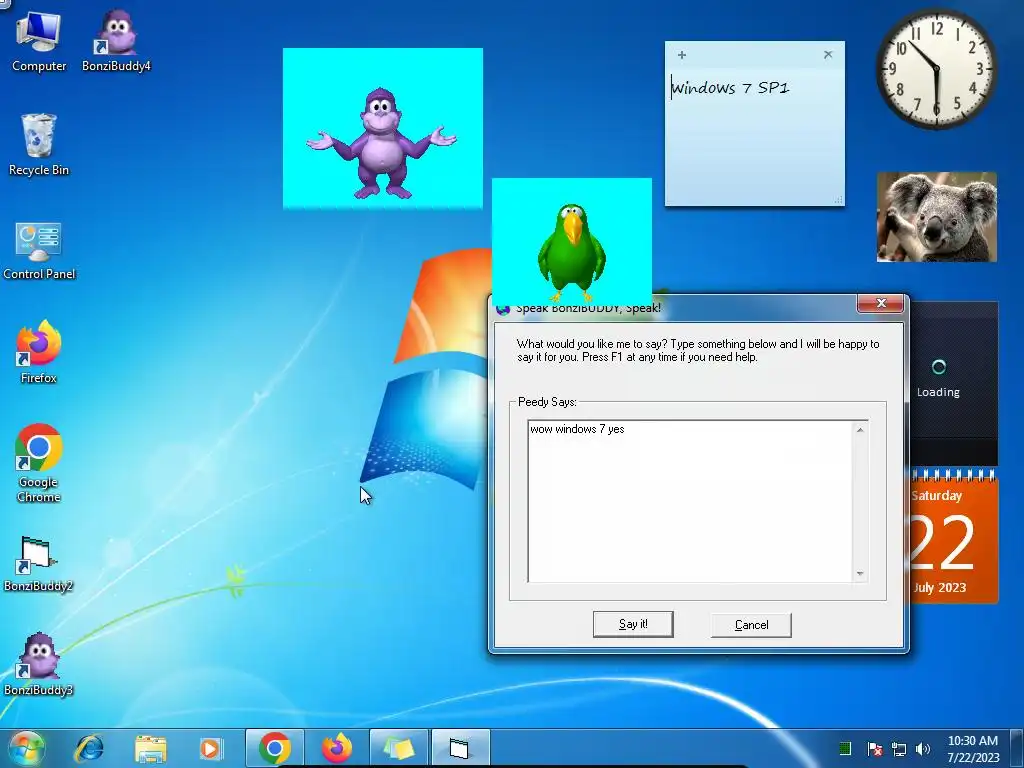The width and height of the screenshot is (1024, 768).
Task: Launch Google Chrome desktop shortcut
Action: (39, 462)
